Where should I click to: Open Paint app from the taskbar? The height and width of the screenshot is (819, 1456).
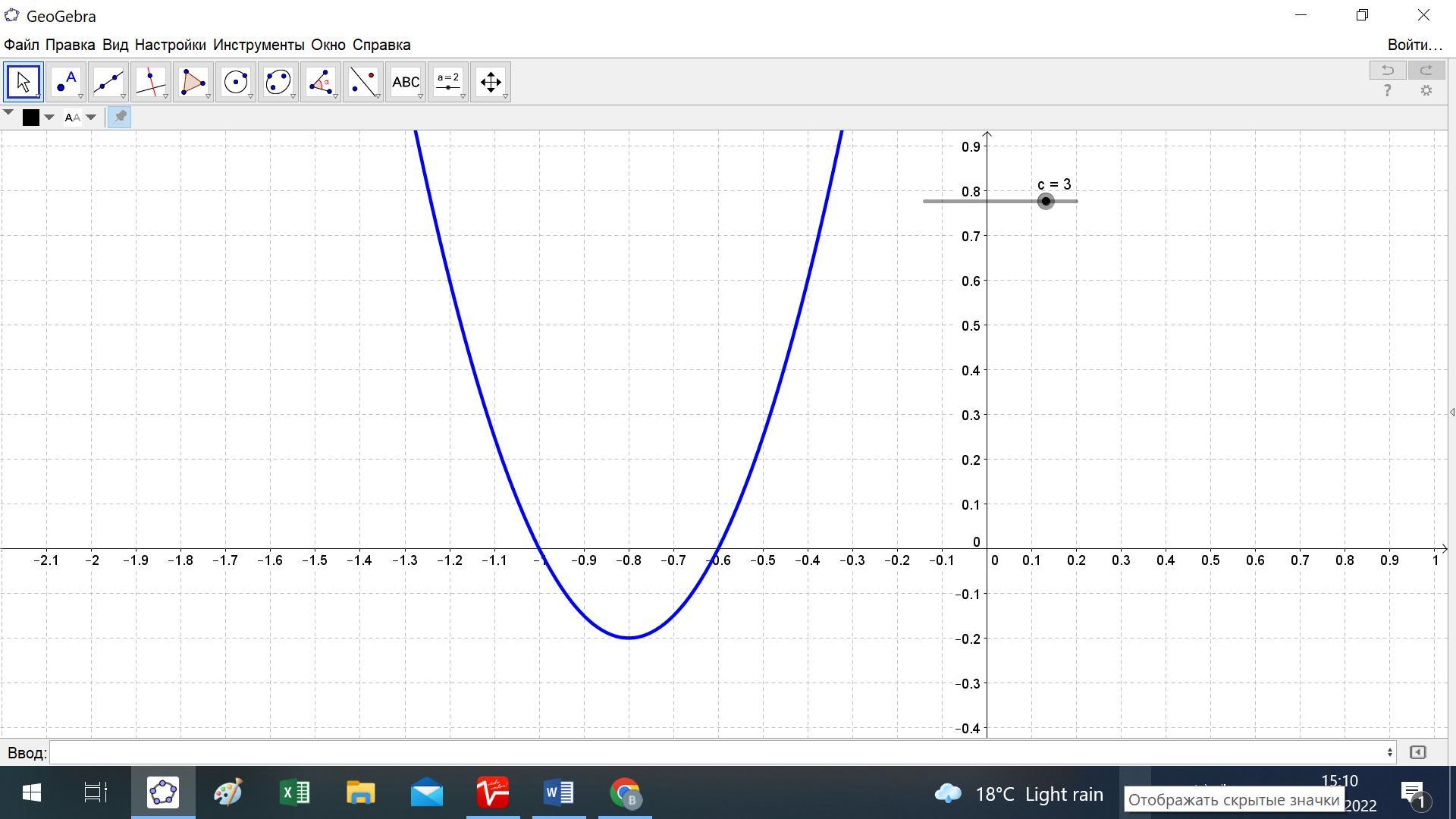click(x=228, y=793)
